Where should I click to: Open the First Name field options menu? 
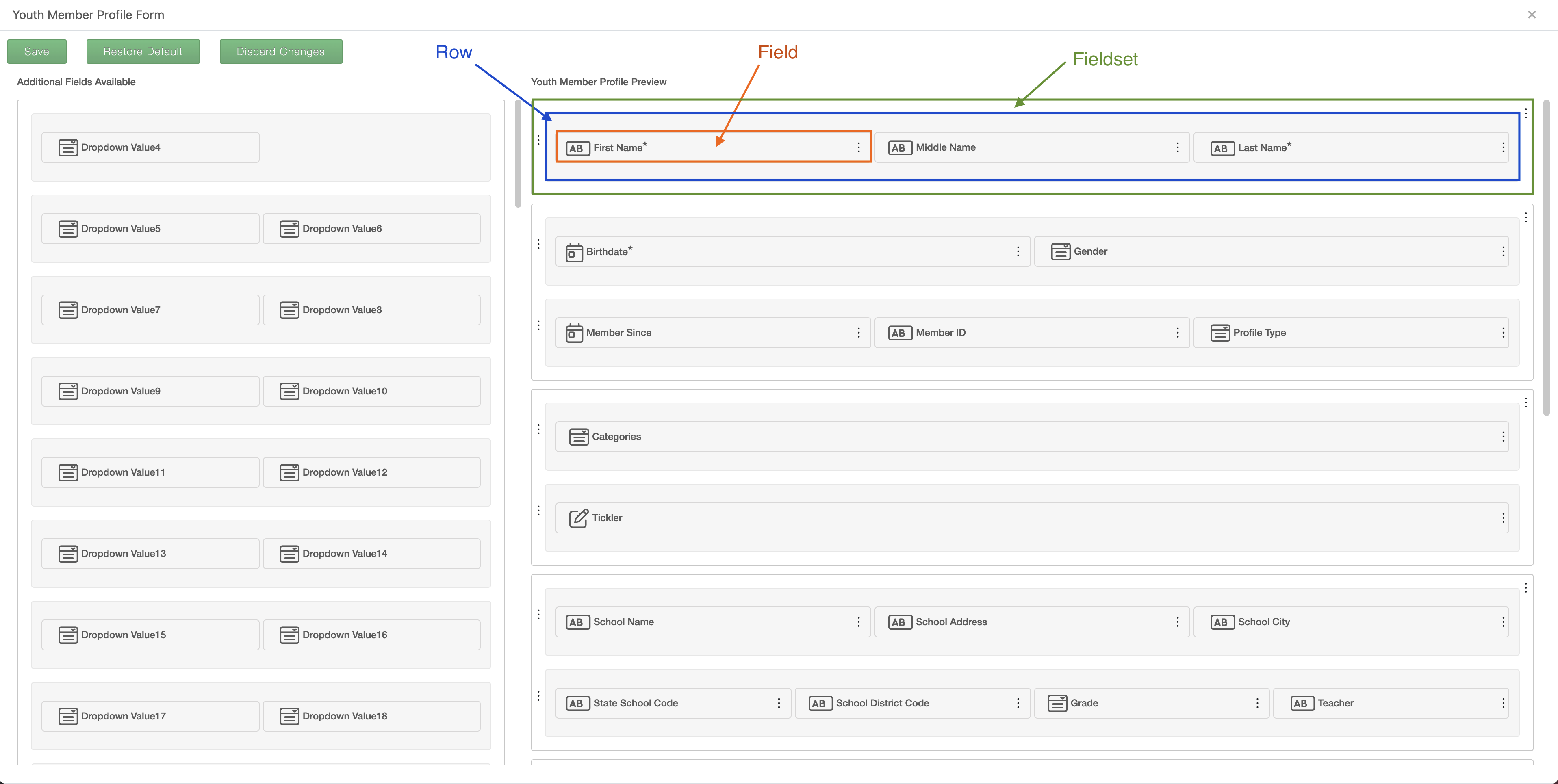(x=858, y=147)
